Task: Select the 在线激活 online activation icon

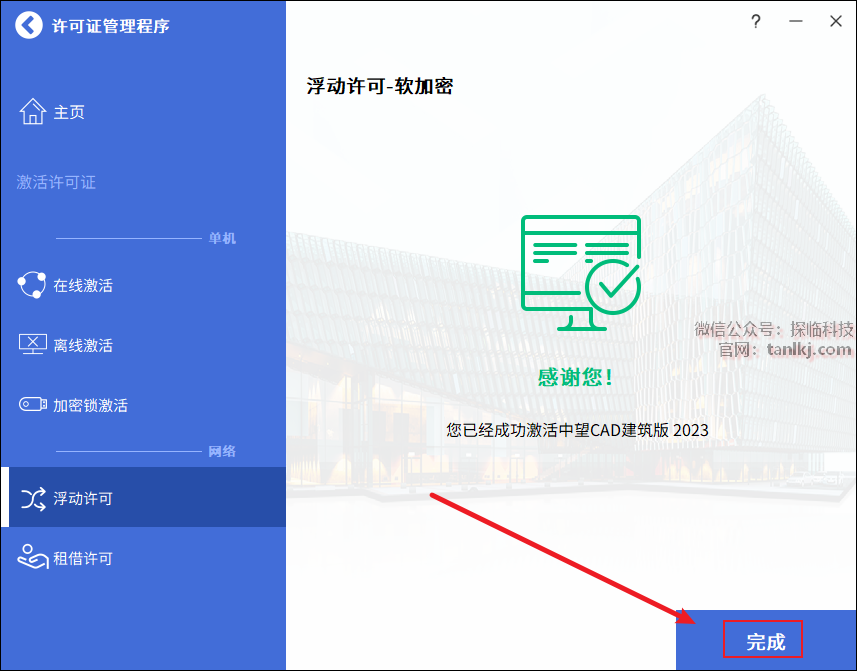Action: click(x=32, y=285)
